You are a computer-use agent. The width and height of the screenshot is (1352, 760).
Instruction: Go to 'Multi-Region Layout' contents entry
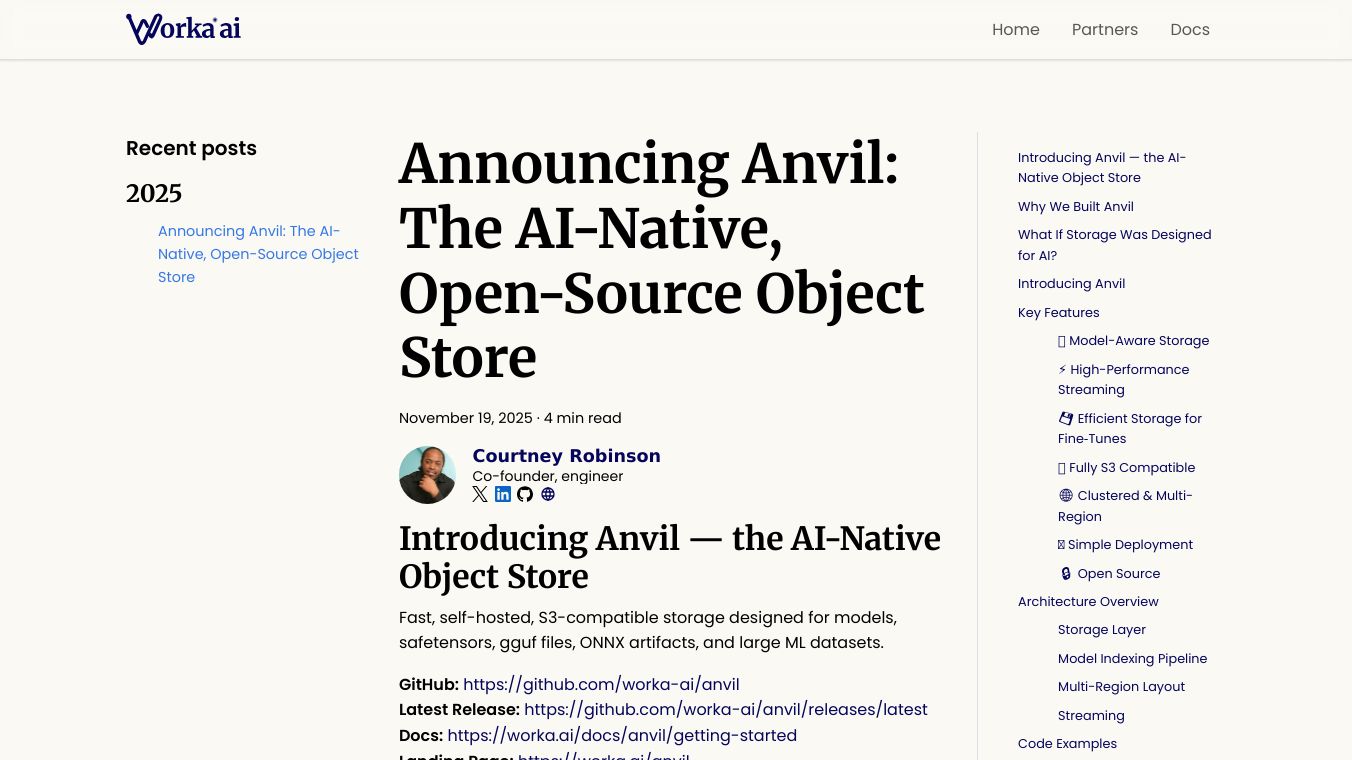coord(1122,687)
